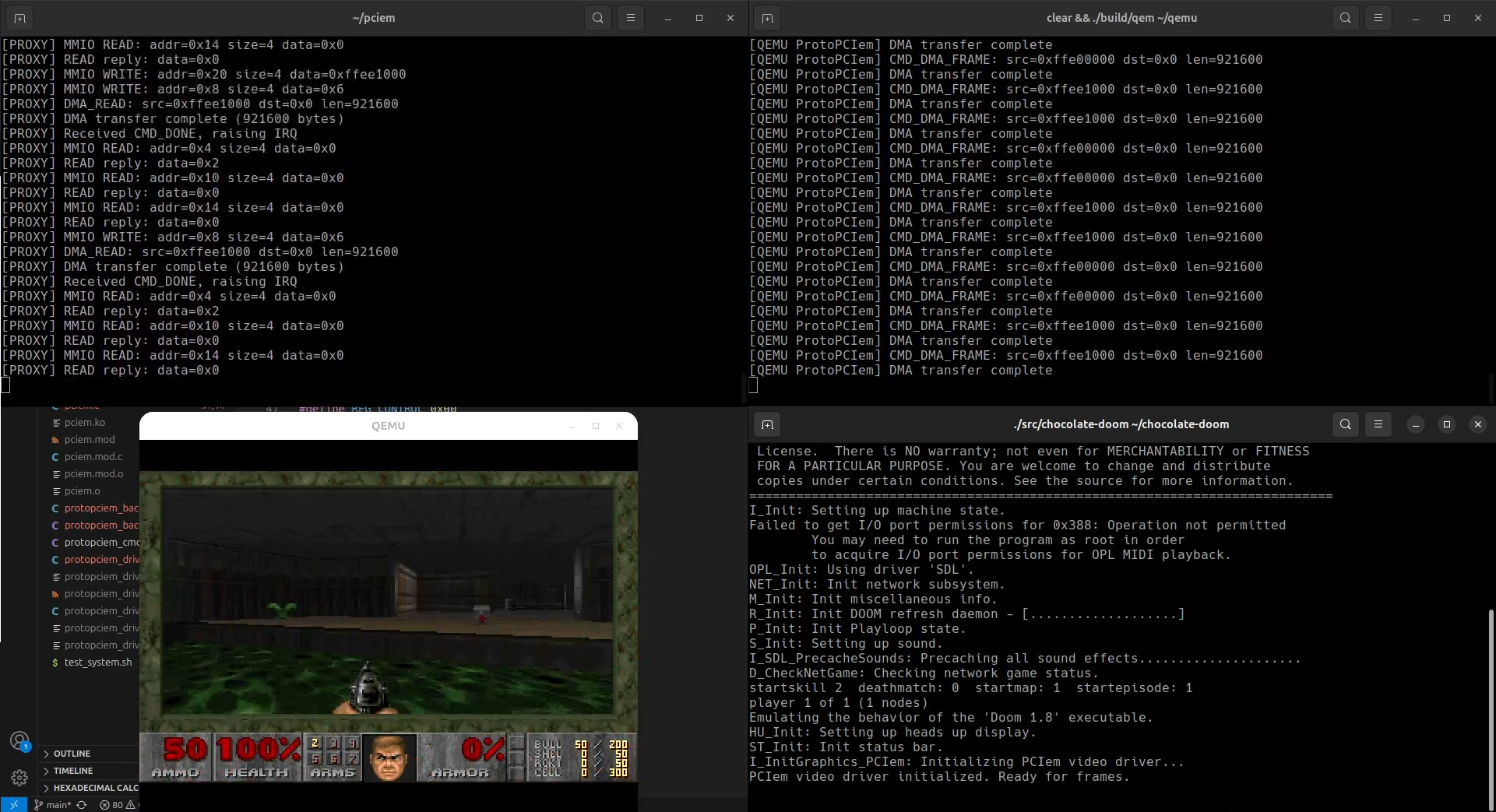This screenshot has width=1496, height=812.
Task: Click the remote window indicator in status bar
Action: (x=13, y=804)
